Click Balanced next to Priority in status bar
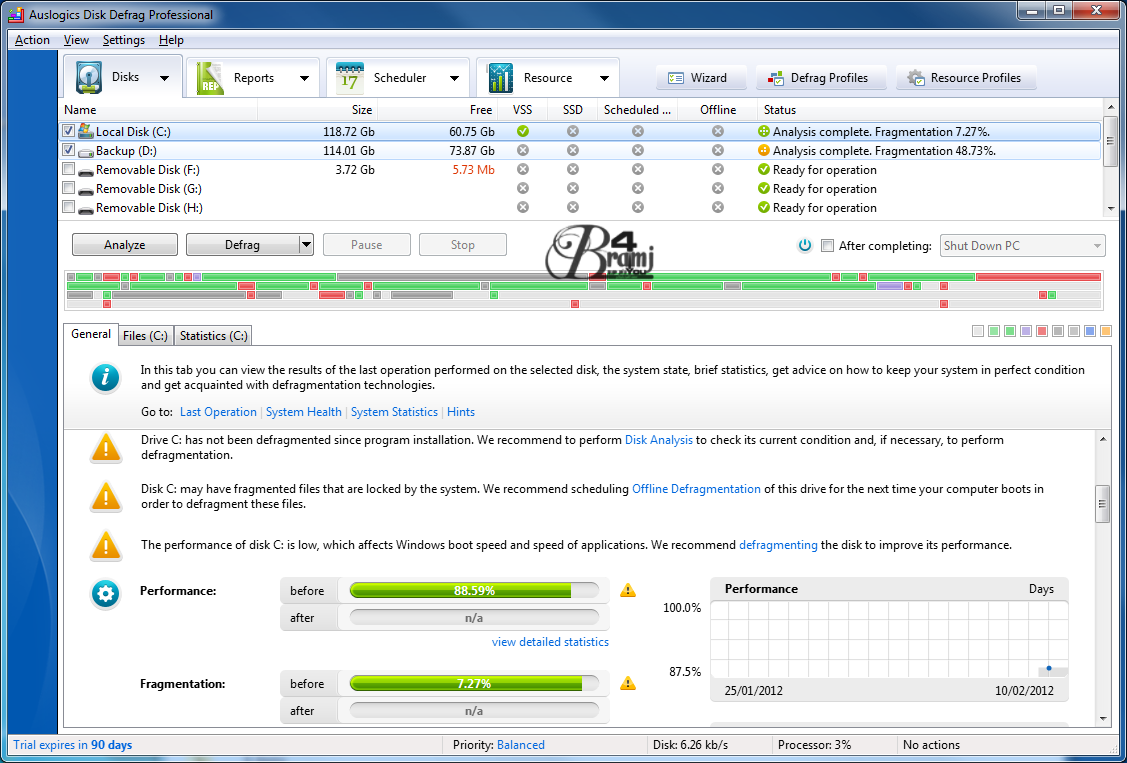This screenshot has height=763, width=1127. [520, 745]
